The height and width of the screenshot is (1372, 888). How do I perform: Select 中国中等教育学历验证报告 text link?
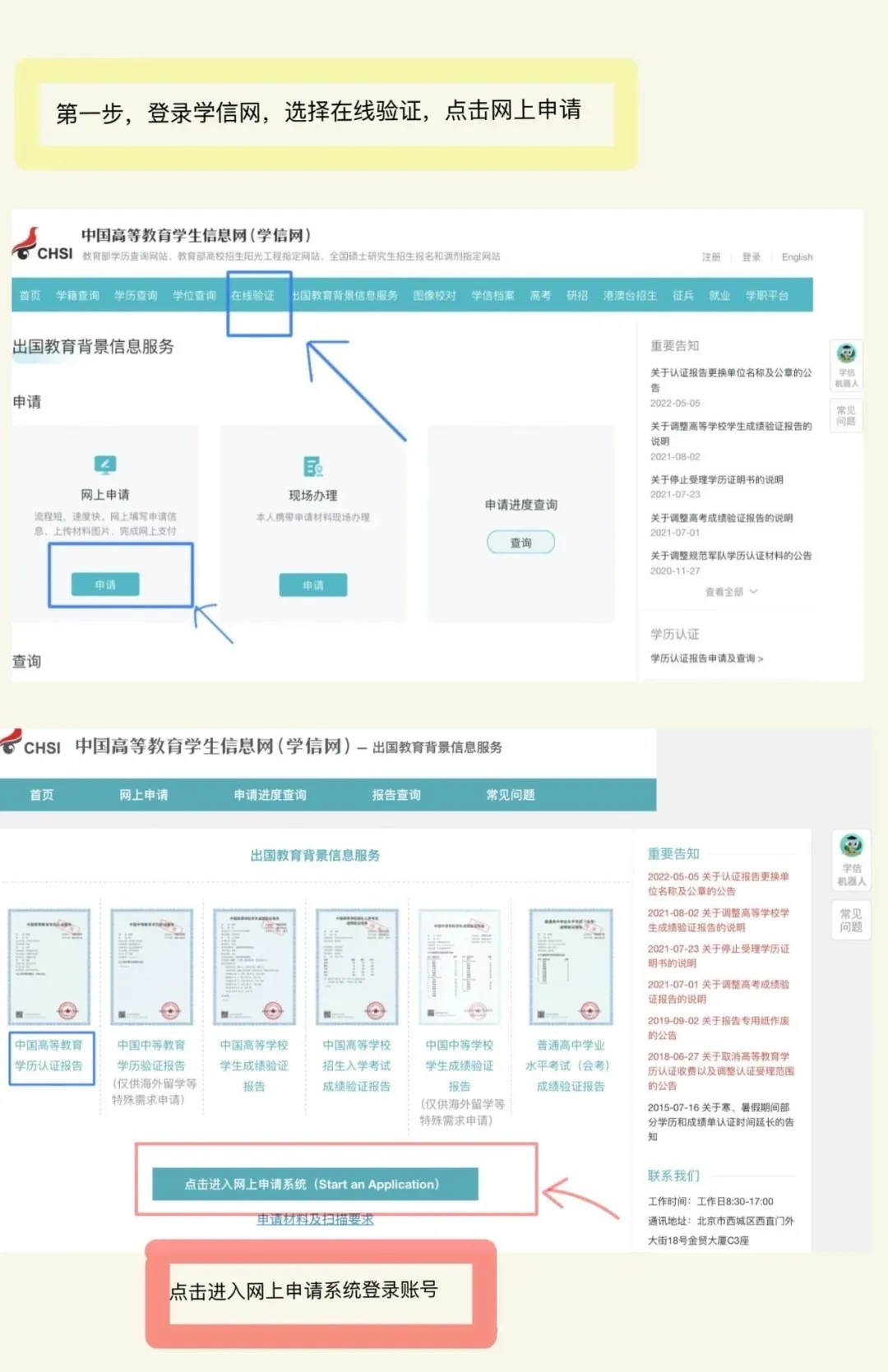pyautogui.click(x=151, y=1055)
